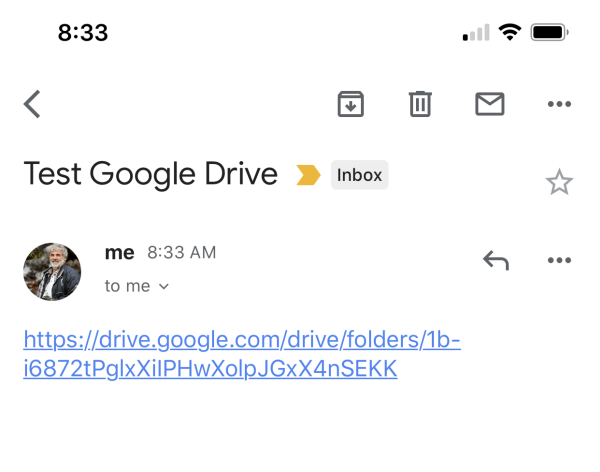Tap the Inbox label chip
The width and height of the screenshot is (600, 472).
[x=359, y=175]
